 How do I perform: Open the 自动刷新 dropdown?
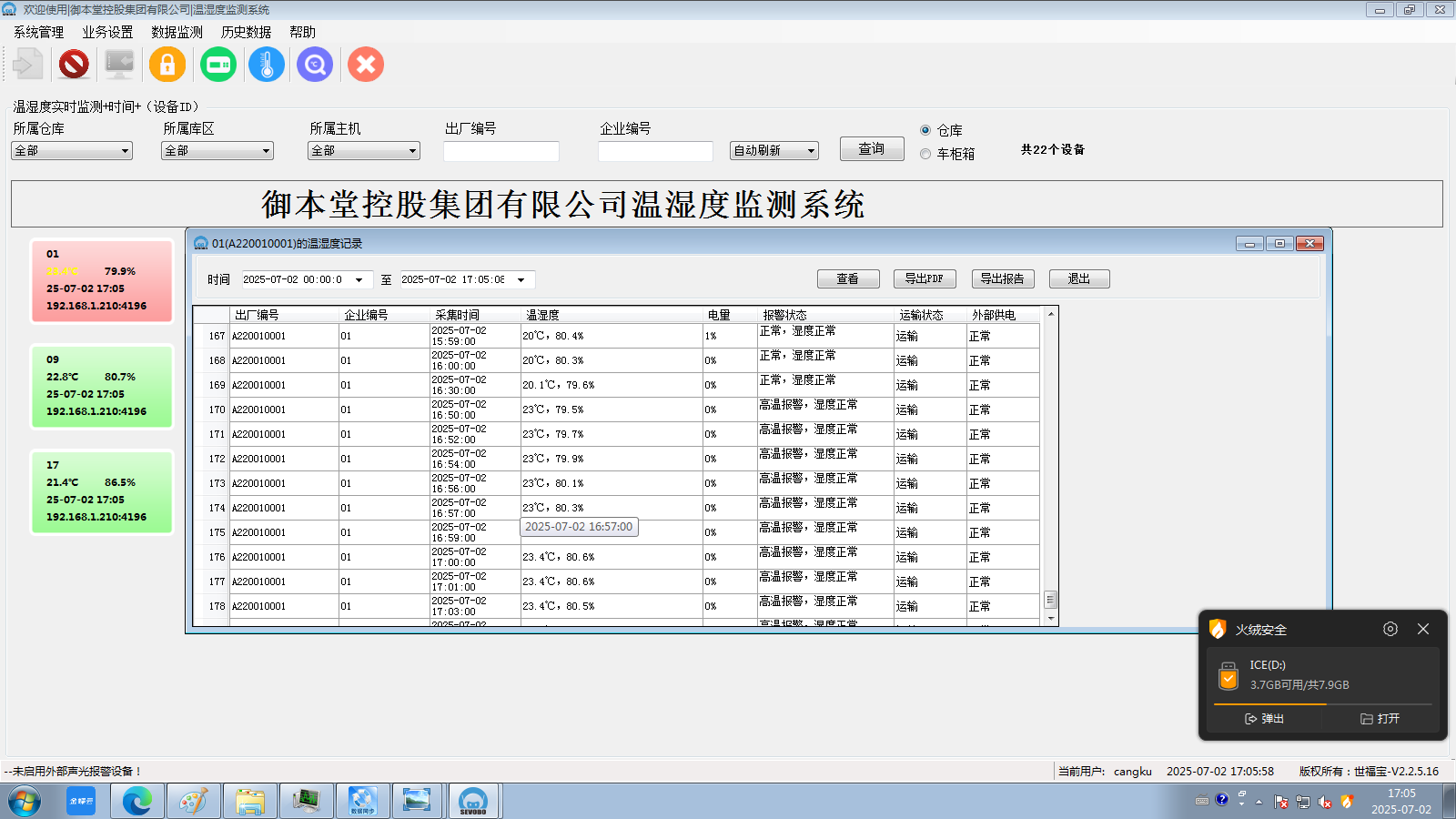click(x=810, y=151)
